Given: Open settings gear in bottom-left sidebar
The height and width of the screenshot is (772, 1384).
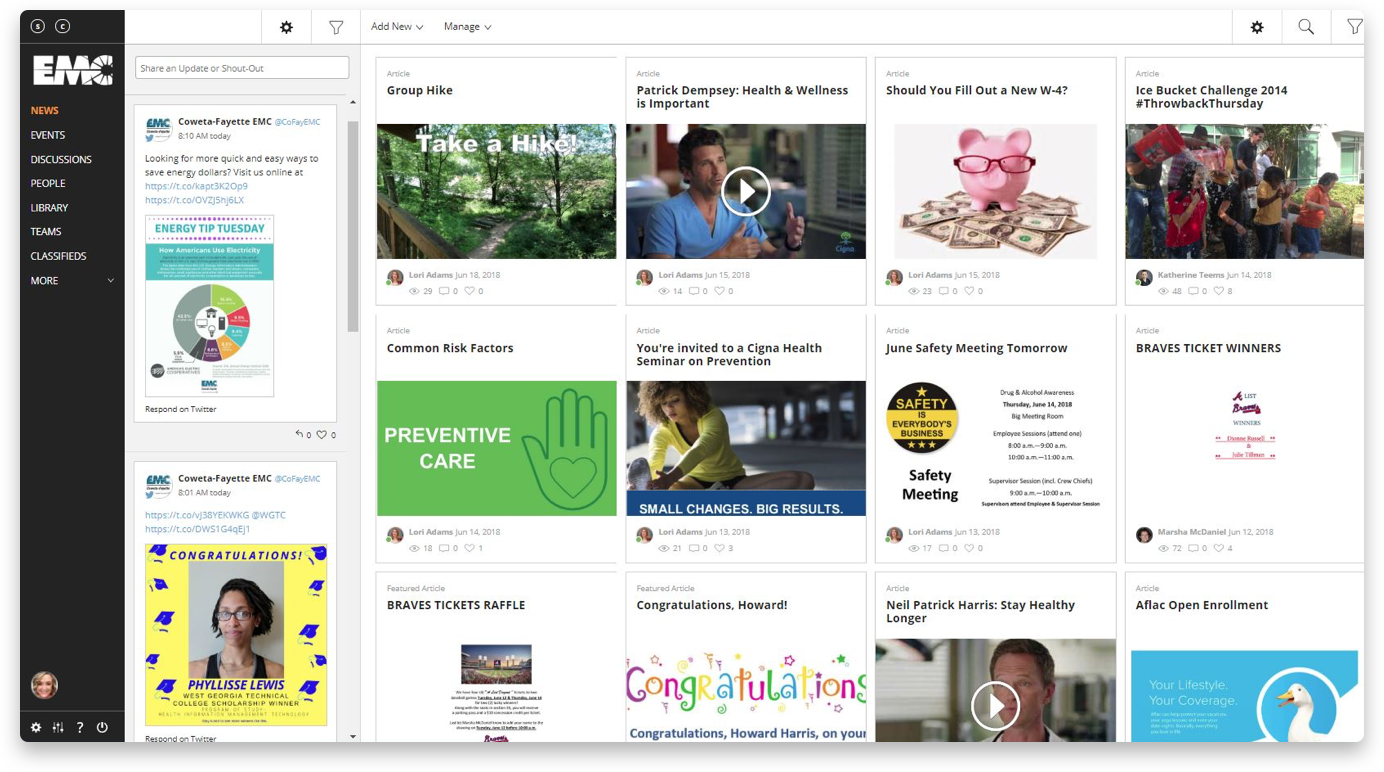Looking at the screenshot, I should tap(36, 727).
